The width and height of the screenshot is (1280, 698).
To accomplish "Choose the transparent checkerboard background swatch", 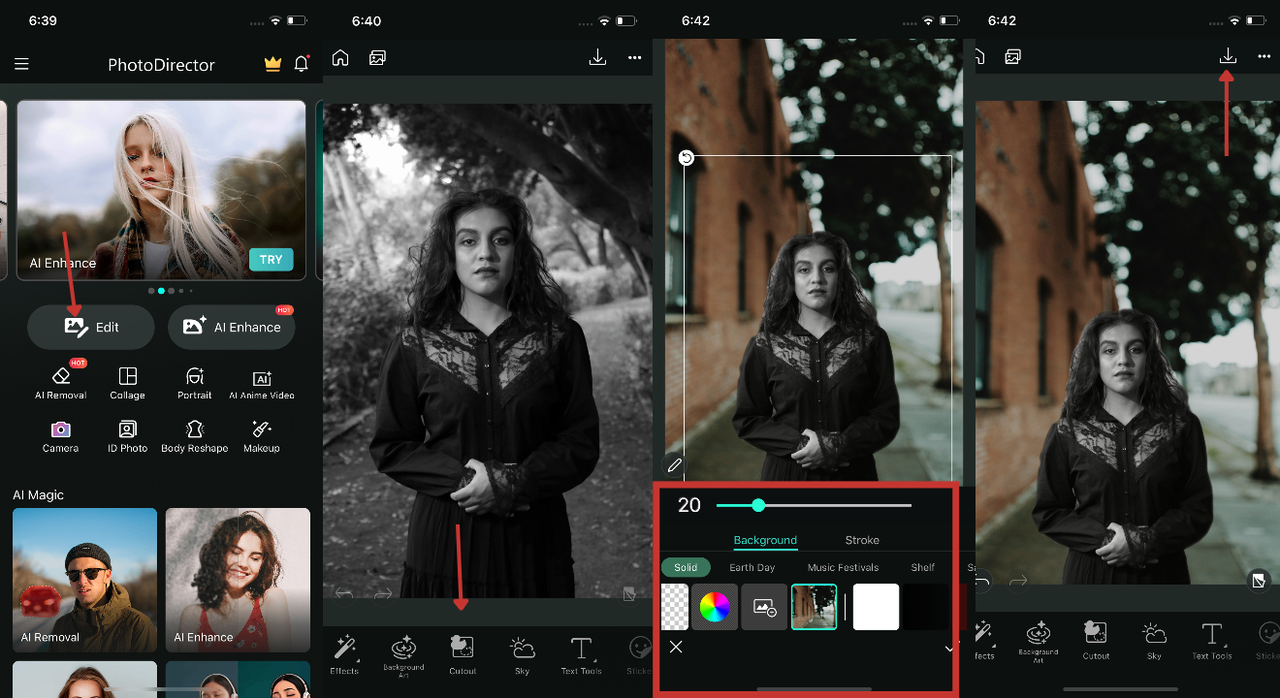I will click(x=675, y=607).
